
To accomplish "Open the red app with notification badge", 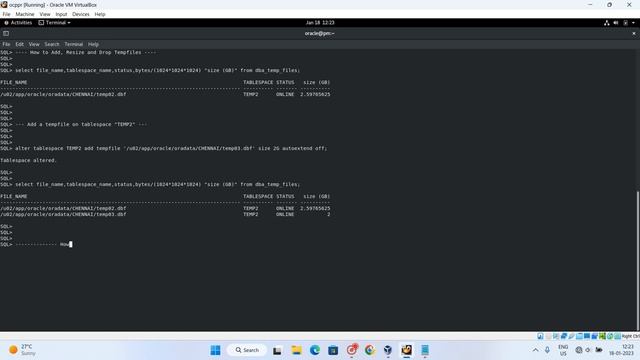I will [352, 350].
